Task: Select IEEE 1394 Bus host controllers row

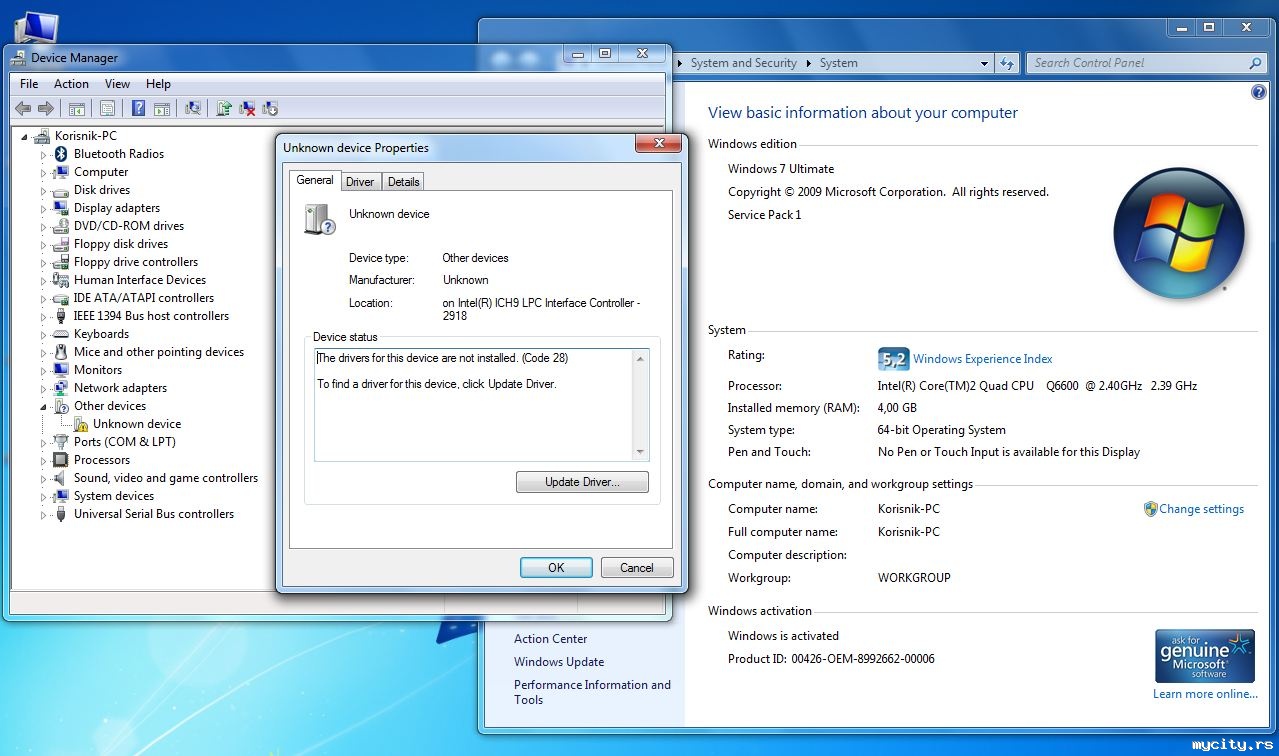Action: pyautogui.click(x=151, y=316)
